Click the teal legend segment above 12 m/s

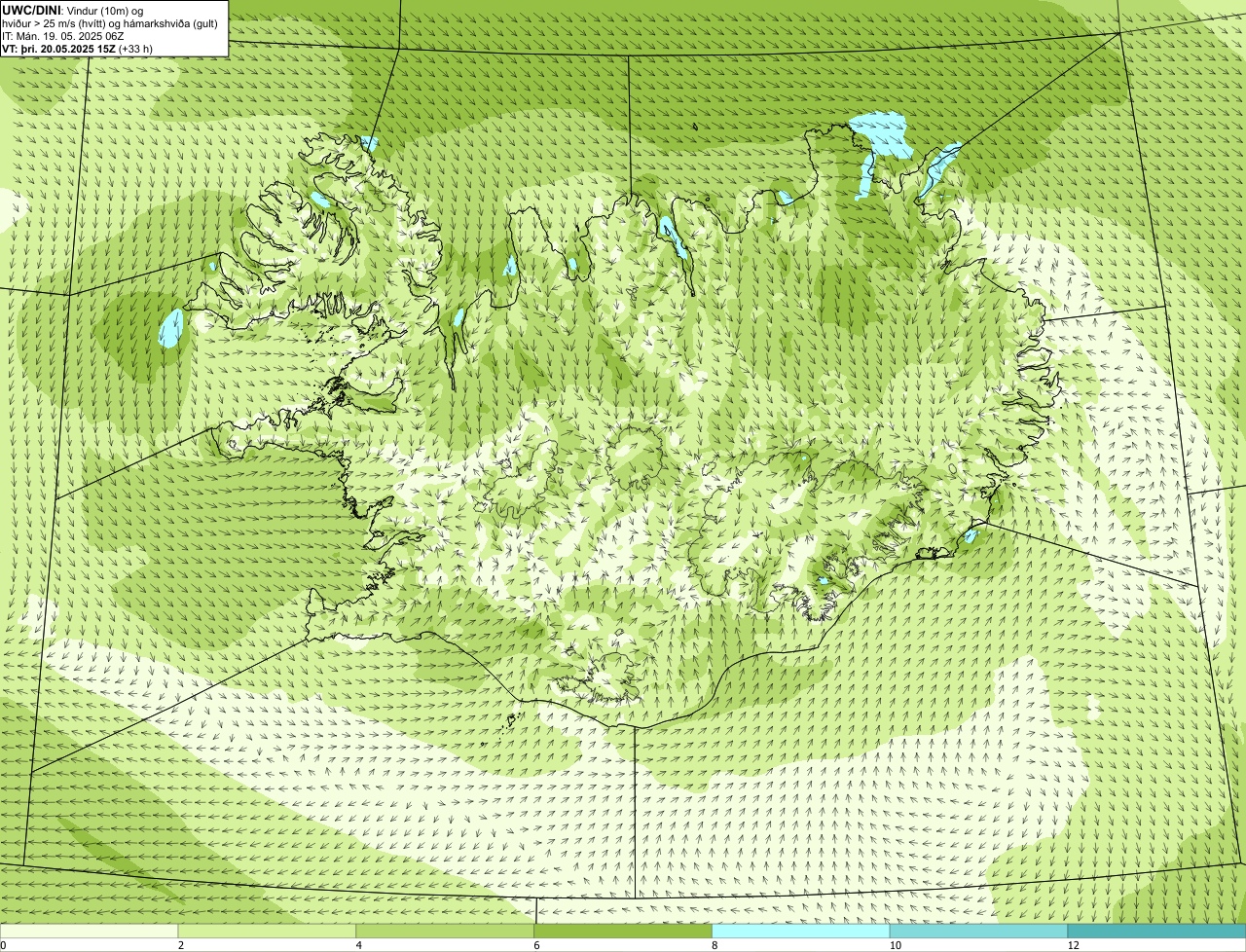tap(1156, 932)
